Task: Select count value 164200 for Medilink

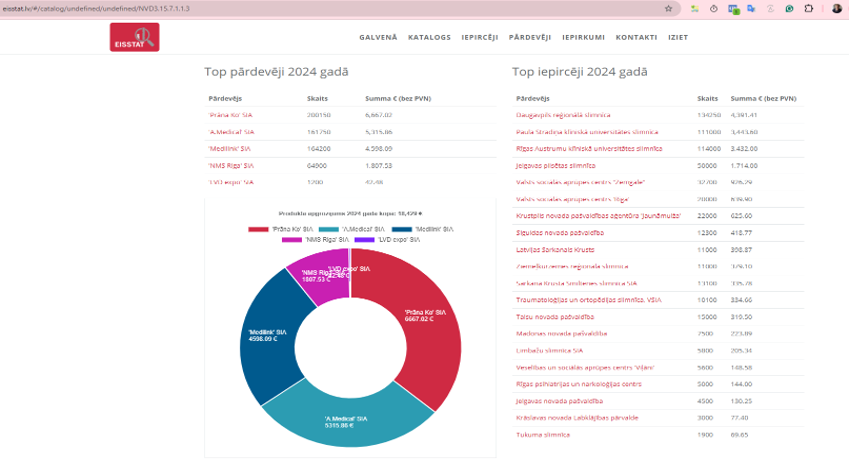Action: tap(319, 148)
